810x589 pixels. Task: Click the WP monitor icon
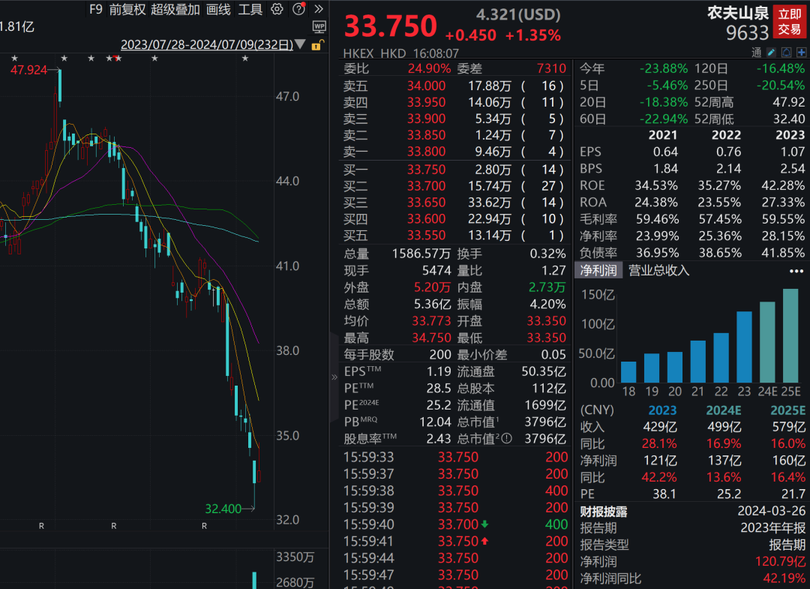coord(318,26)
